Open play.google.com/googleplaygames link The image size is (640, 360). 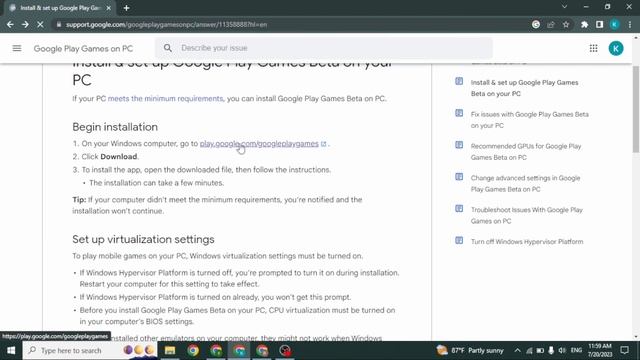pos(259,144)
